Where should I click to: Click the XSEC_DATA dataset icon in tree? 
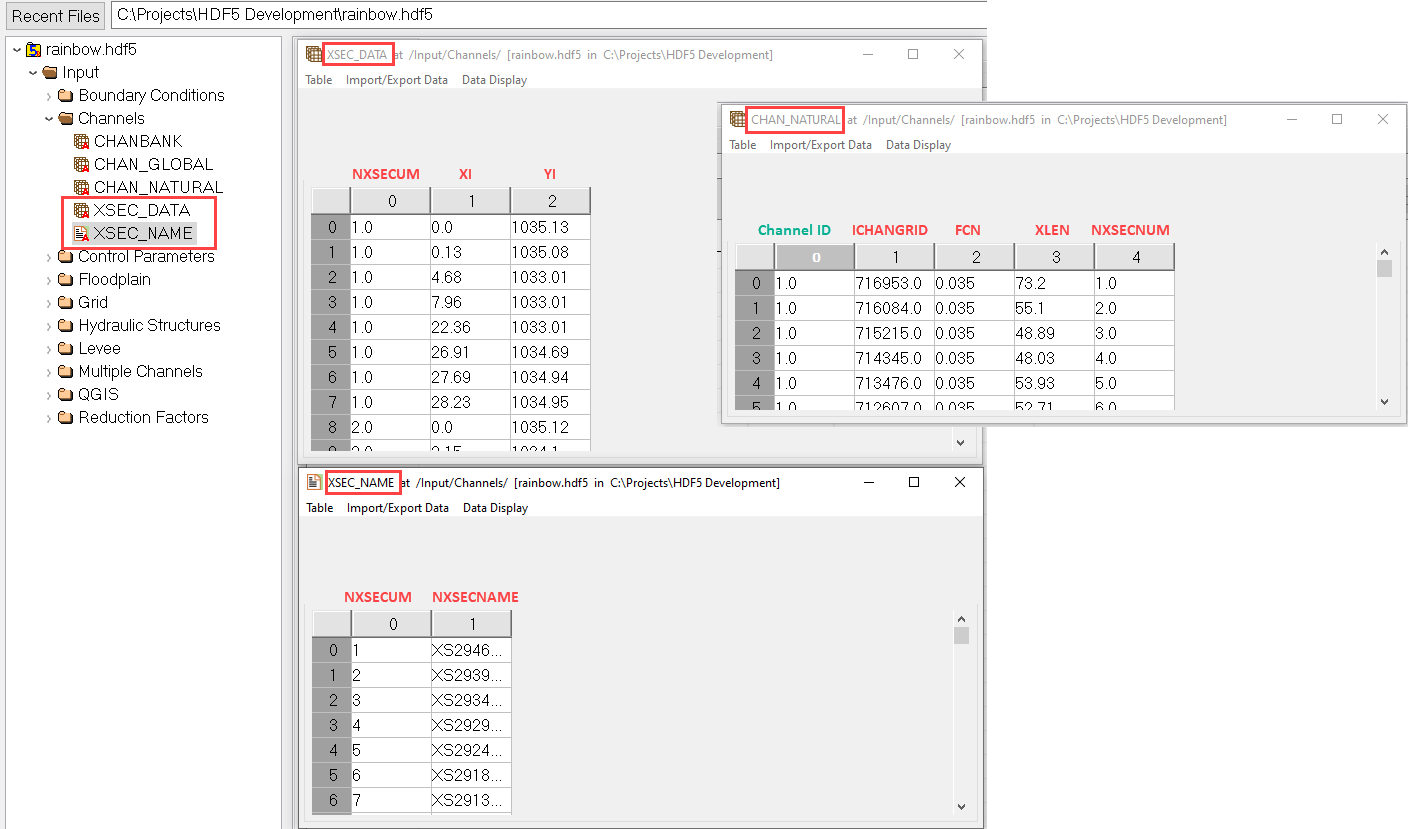(x=82, y=211)
